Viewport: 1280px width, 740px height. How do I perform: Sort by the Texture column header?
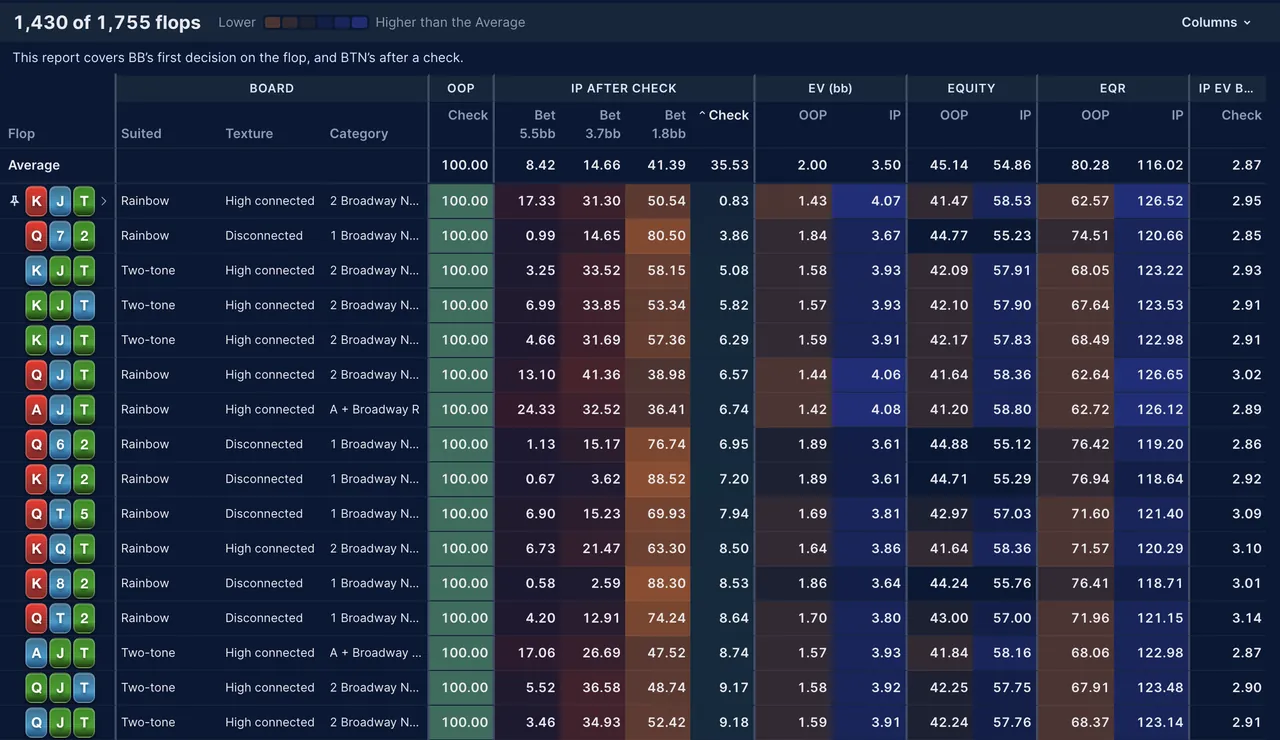click(249, 134)
